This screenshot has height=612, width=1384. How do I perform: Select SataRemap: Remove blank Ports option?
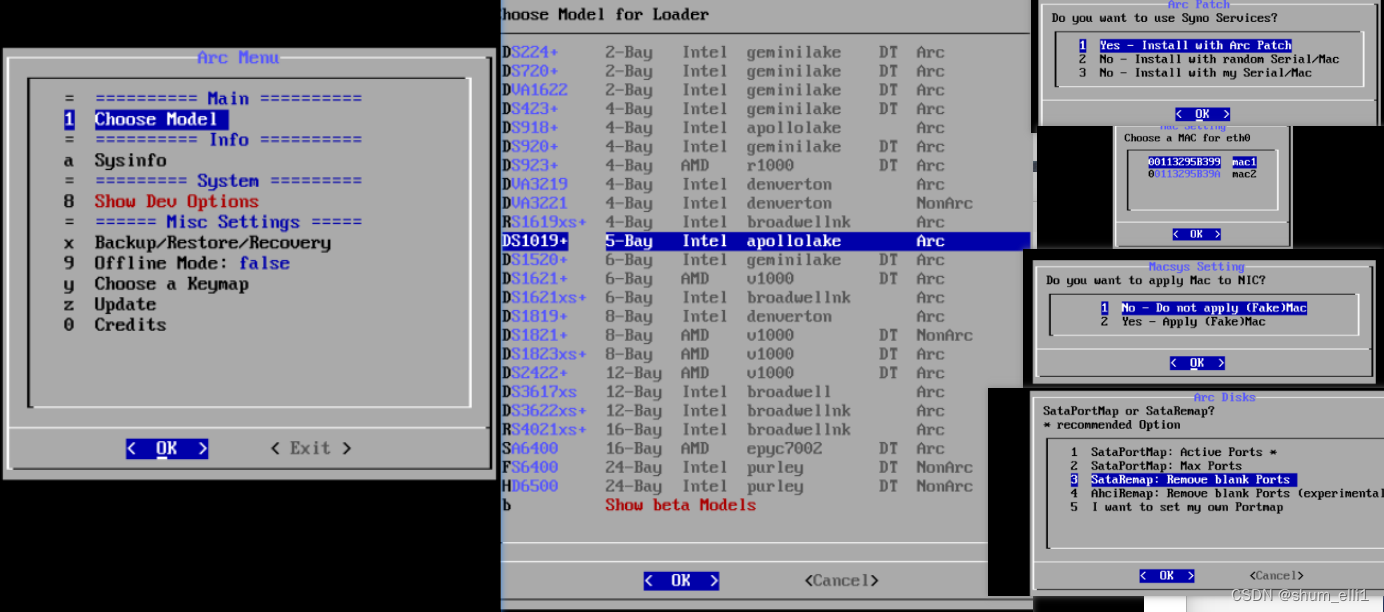[1183, 480]
